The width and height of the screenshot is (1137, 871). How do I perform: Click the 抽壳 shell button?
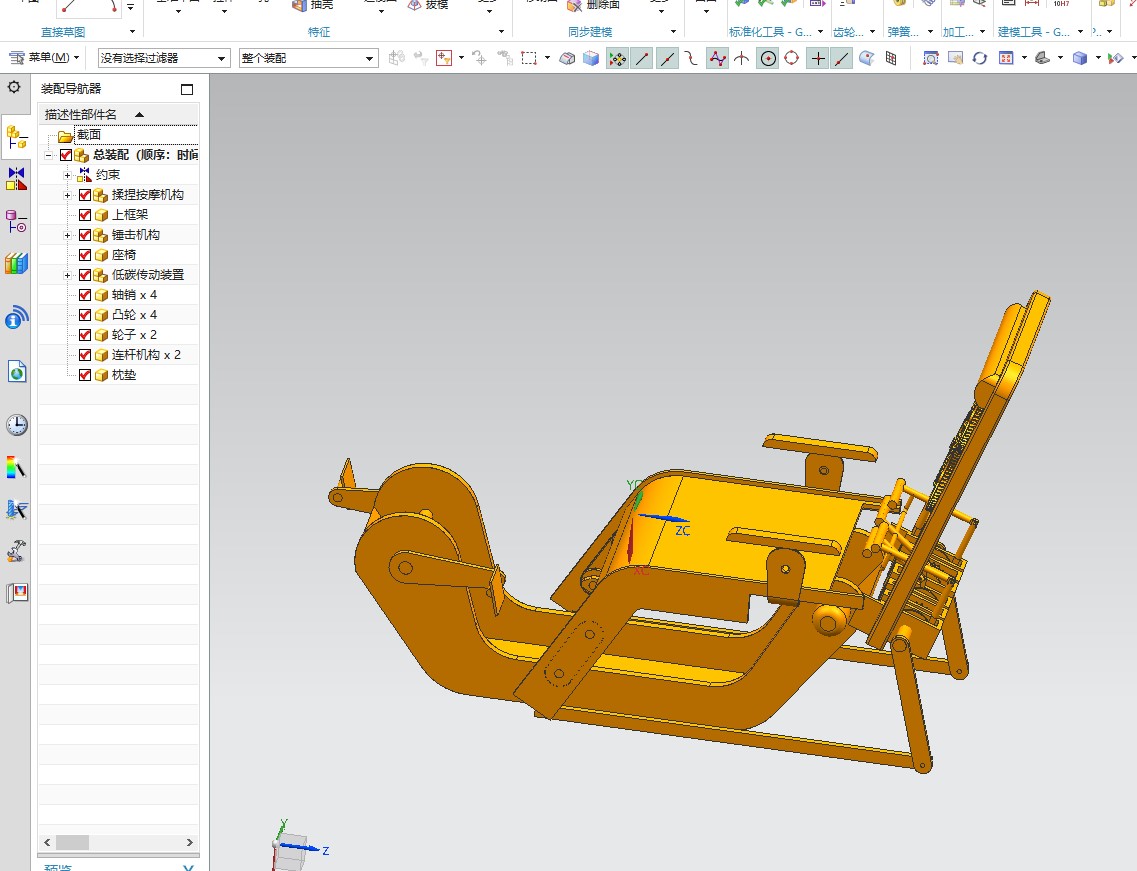click(313, 5)
